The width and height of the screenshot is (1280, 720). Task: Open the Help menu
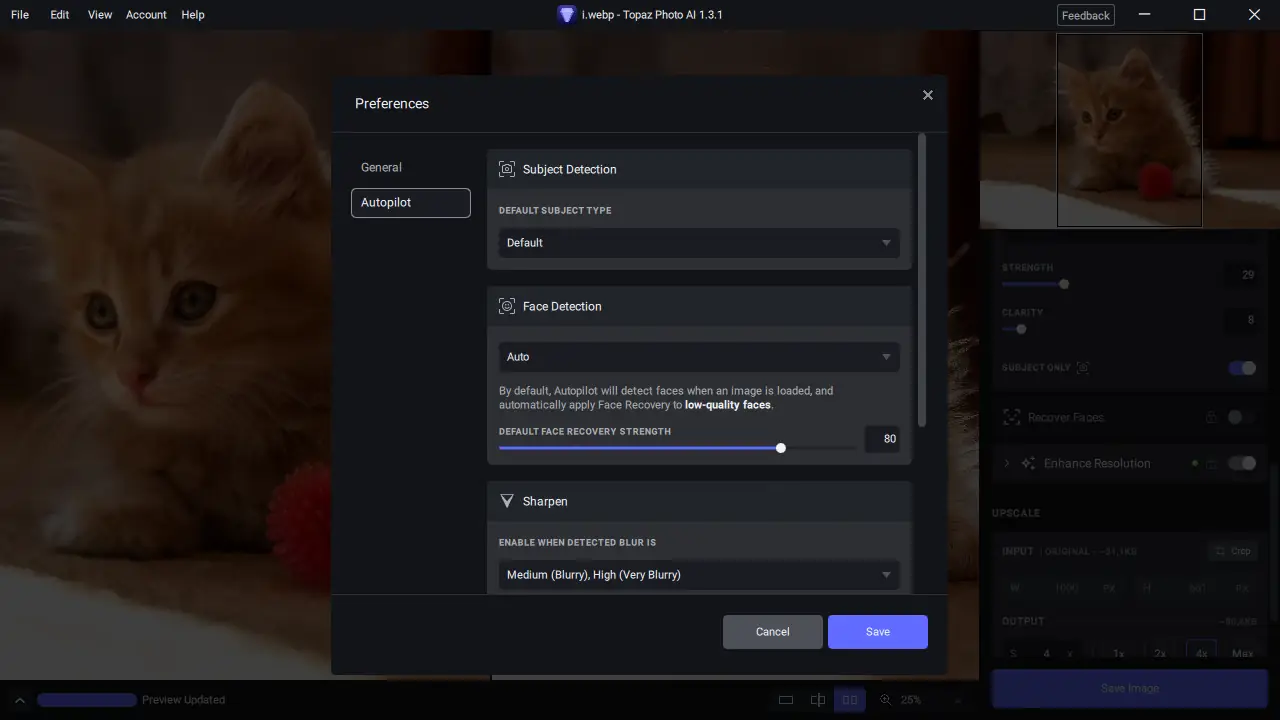[x=193, y=15]
